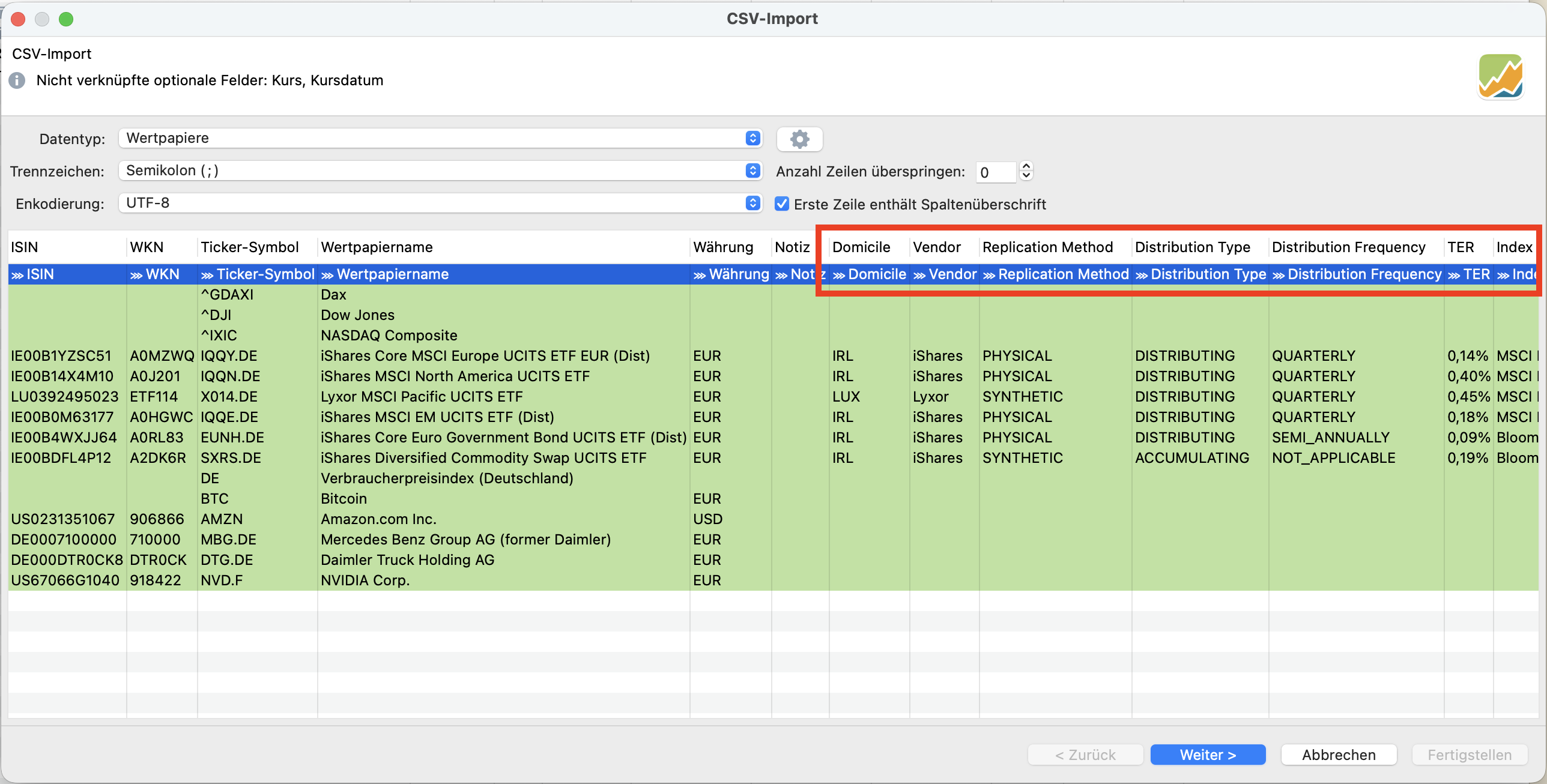Viewport: 1547px width, 784px height.
Task: Select the Replication Method column header
Action: tap(1056, 247)
